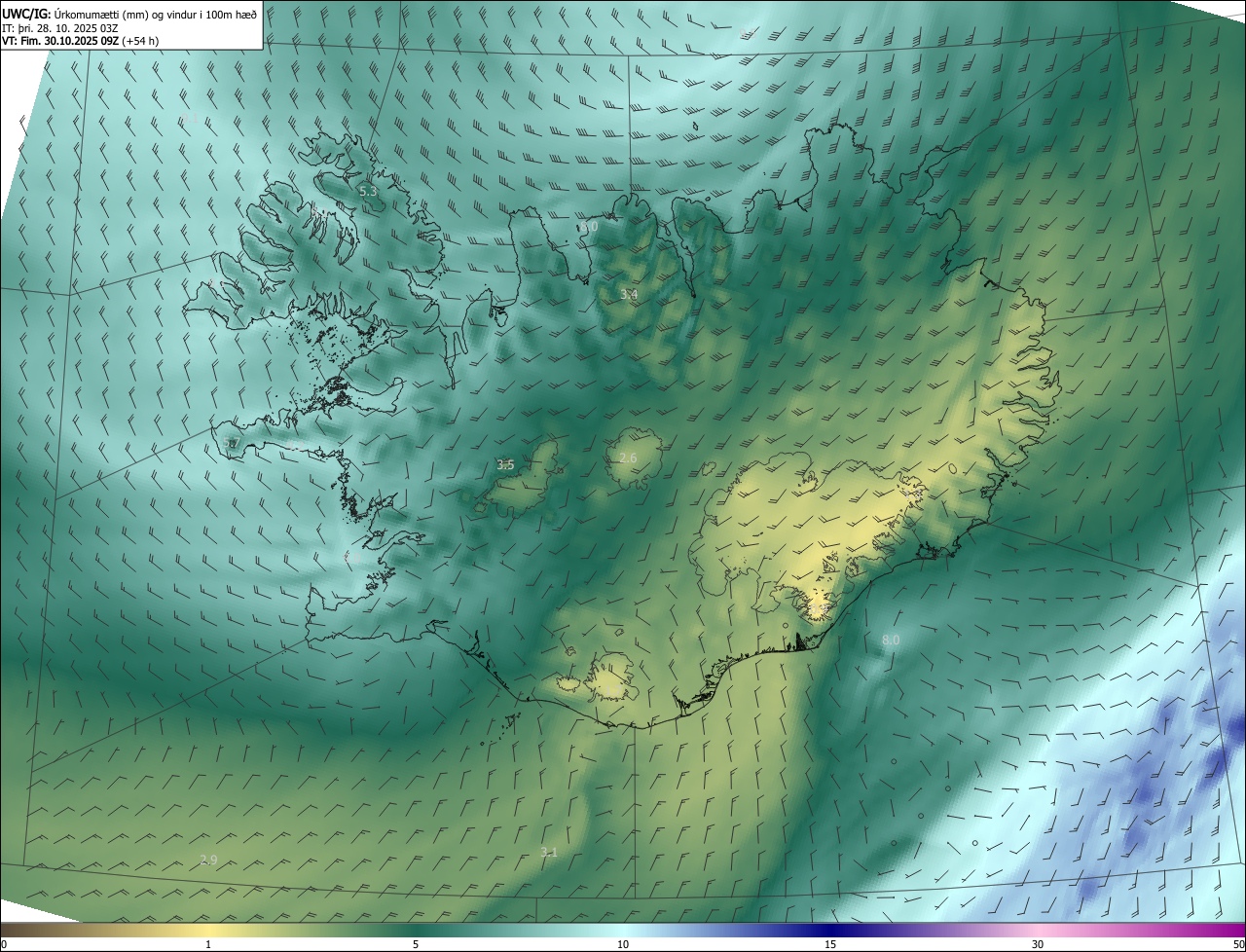Image resolution: width=1246 pixels, height=952 pixels.
Task: Click the colorbar tick label 1
Action: click(x=208, y=945)
